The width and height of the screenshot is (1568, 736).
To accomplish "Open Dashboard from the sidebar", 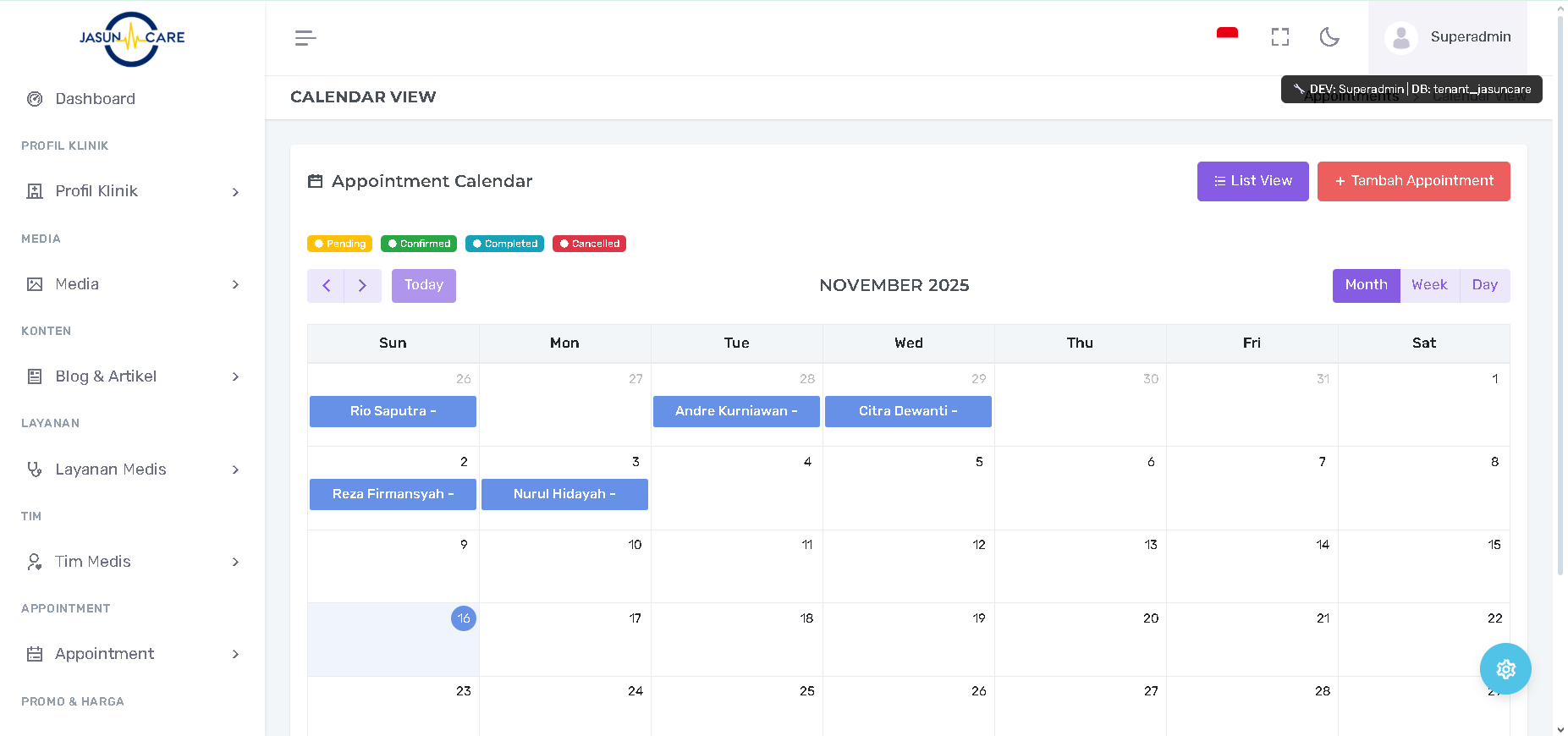I will click(95, 99).
